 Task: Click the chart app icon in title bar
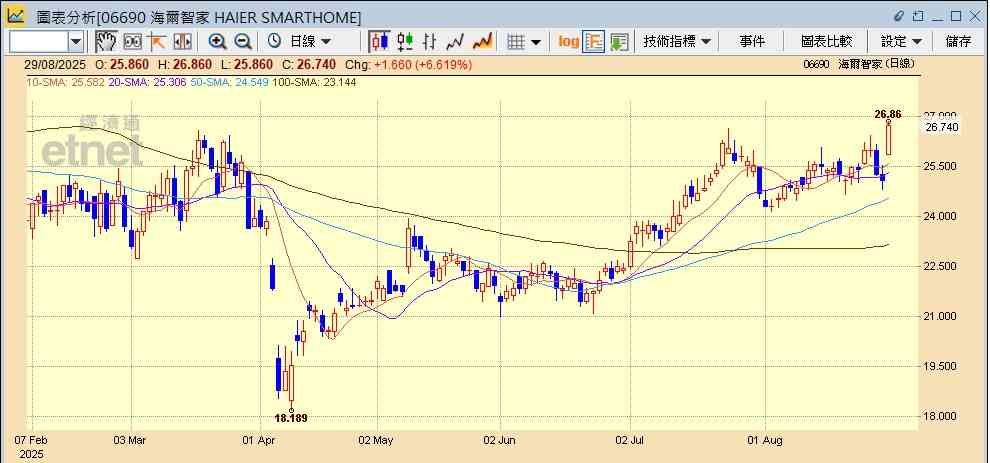[15, 16]
